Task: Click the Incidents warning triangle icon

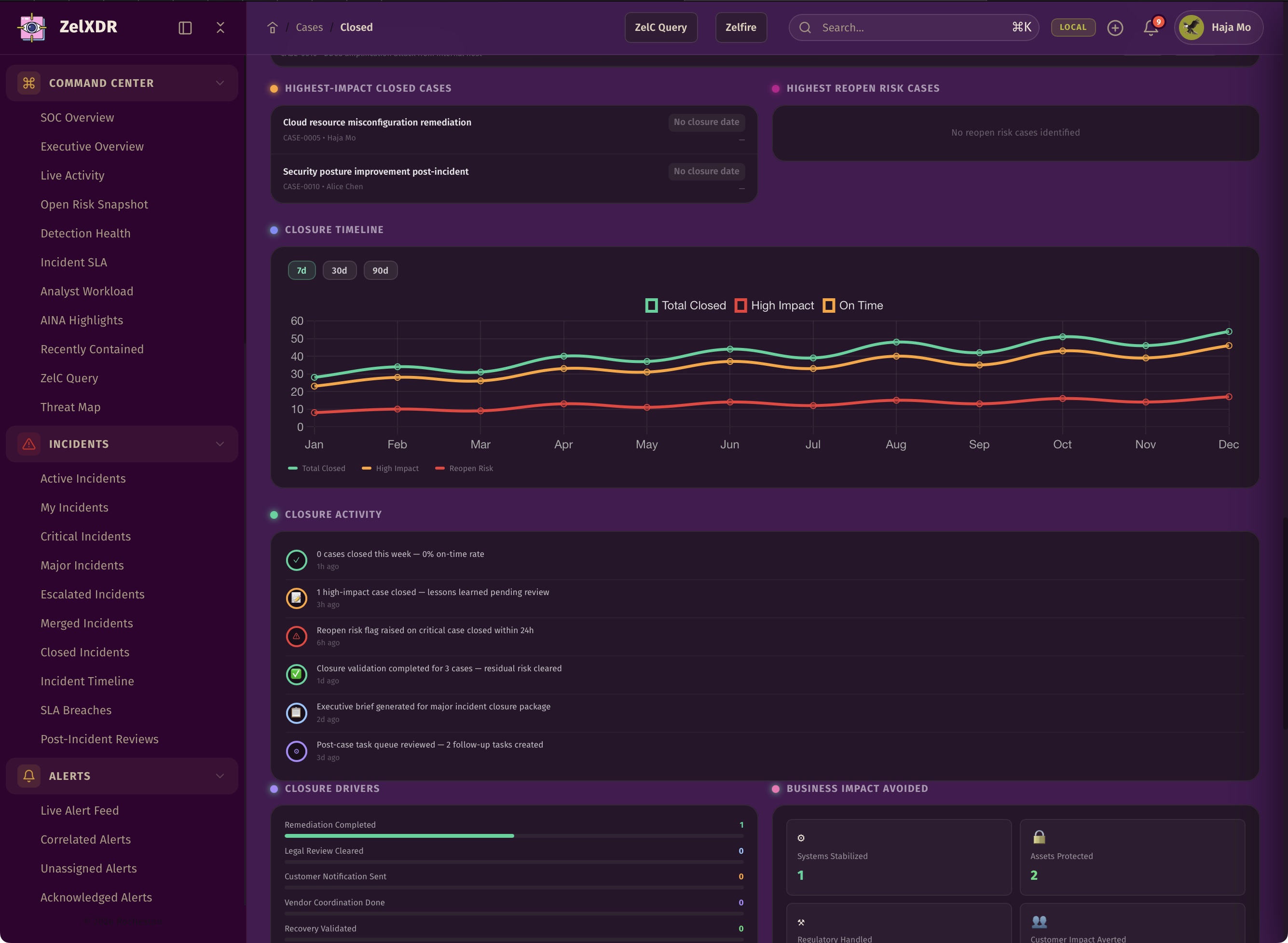Action: point(28,444)
